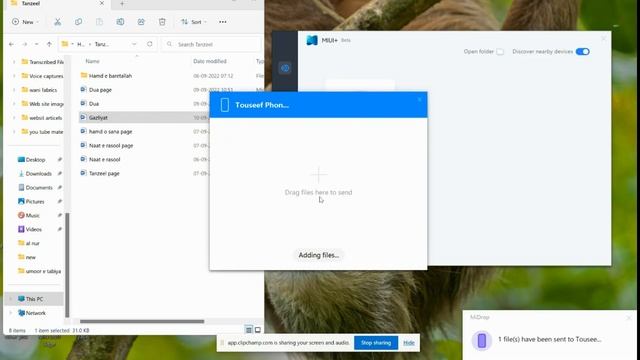Select the Tanzeel tab in File Explorer
The height and width of the screenshot is (360, 640).
pyautogui.click(x=57, y=4)
